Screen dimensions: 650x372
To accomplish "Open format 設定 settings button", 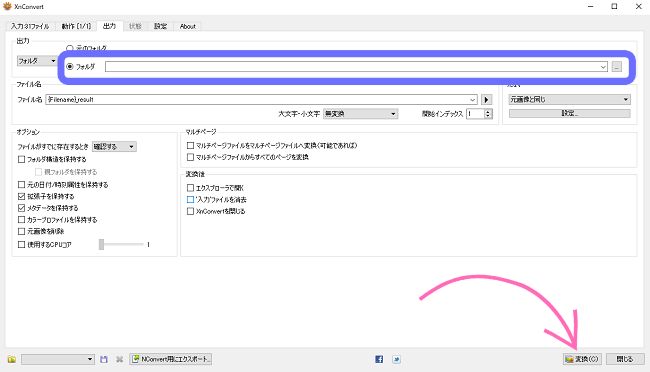I will coord(570,113).
